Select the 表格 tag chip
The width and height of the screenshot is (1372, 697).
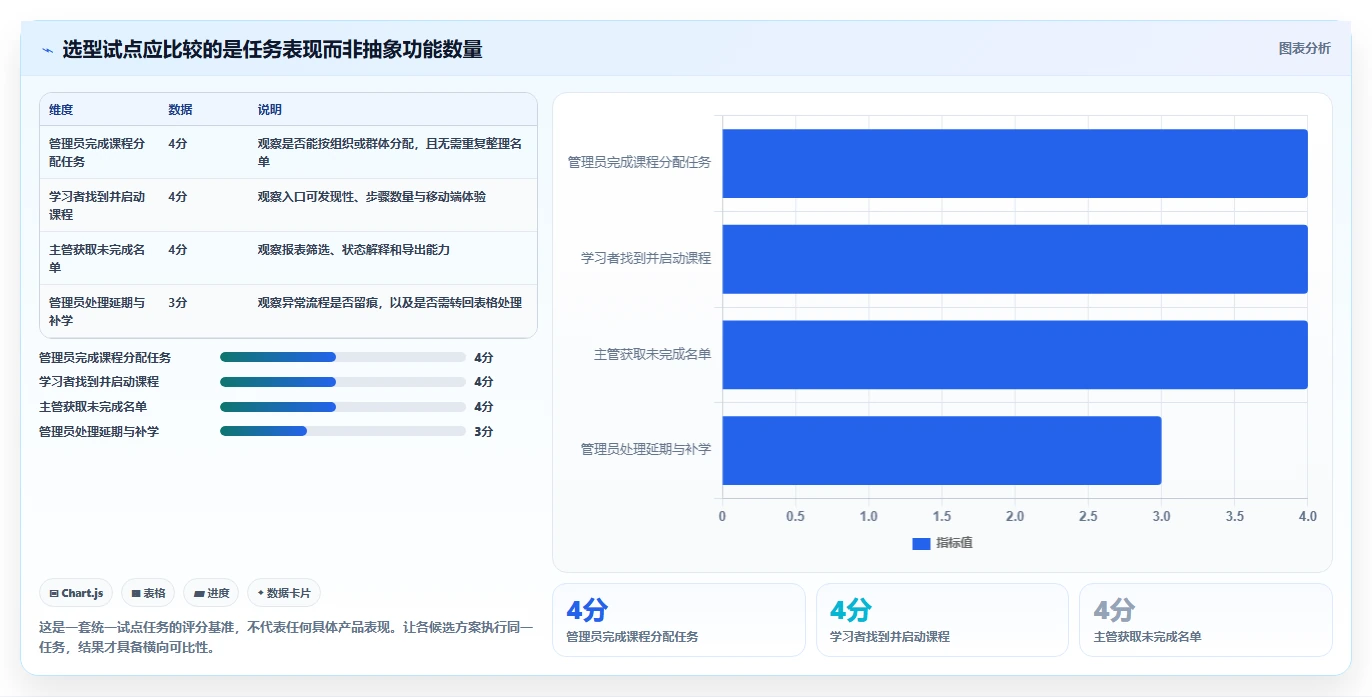pyautogui.click(x=148, y=593)
